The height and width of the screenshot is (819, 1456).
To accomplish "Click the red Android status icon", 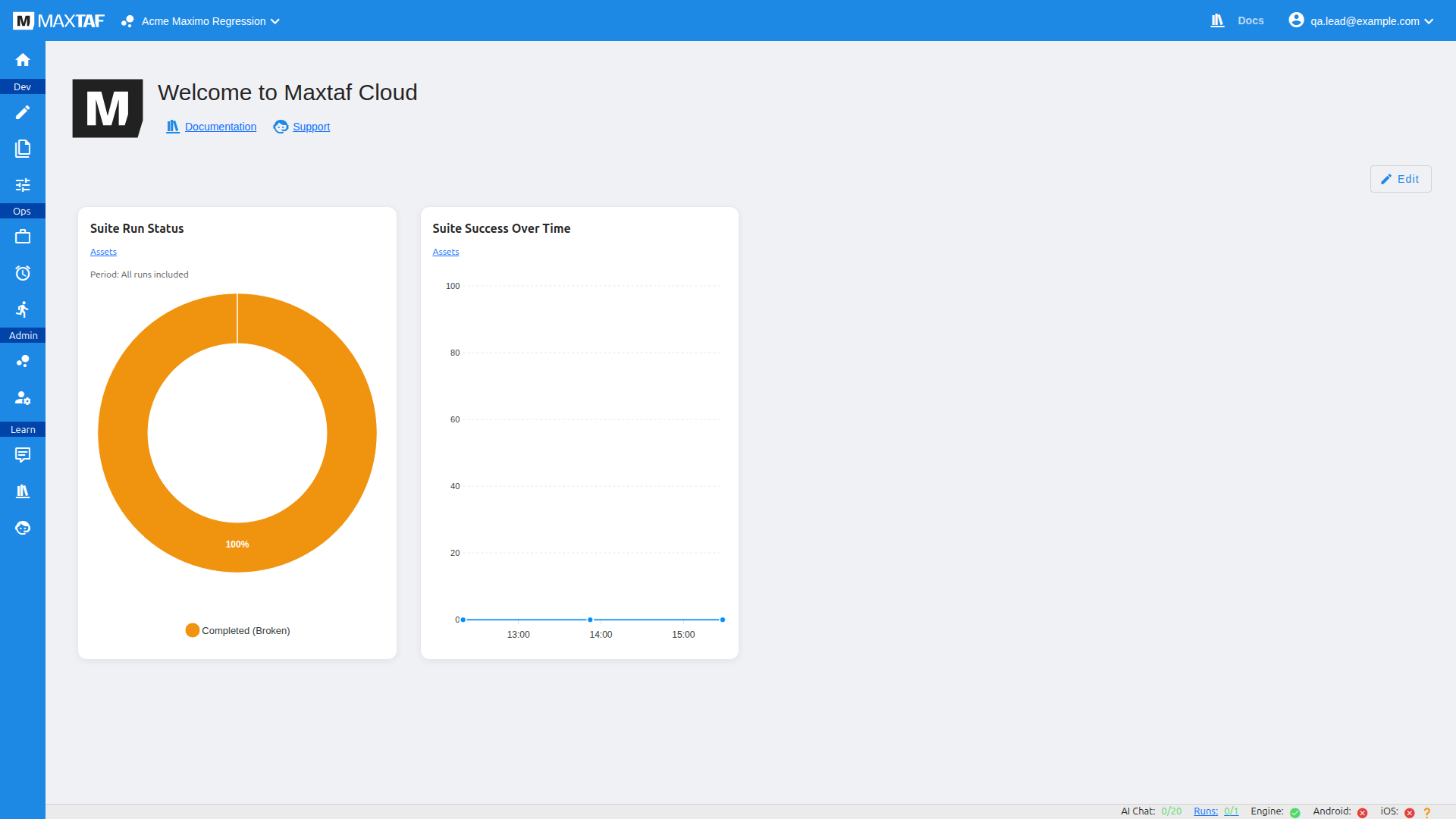I will (x=1362, y=812).
